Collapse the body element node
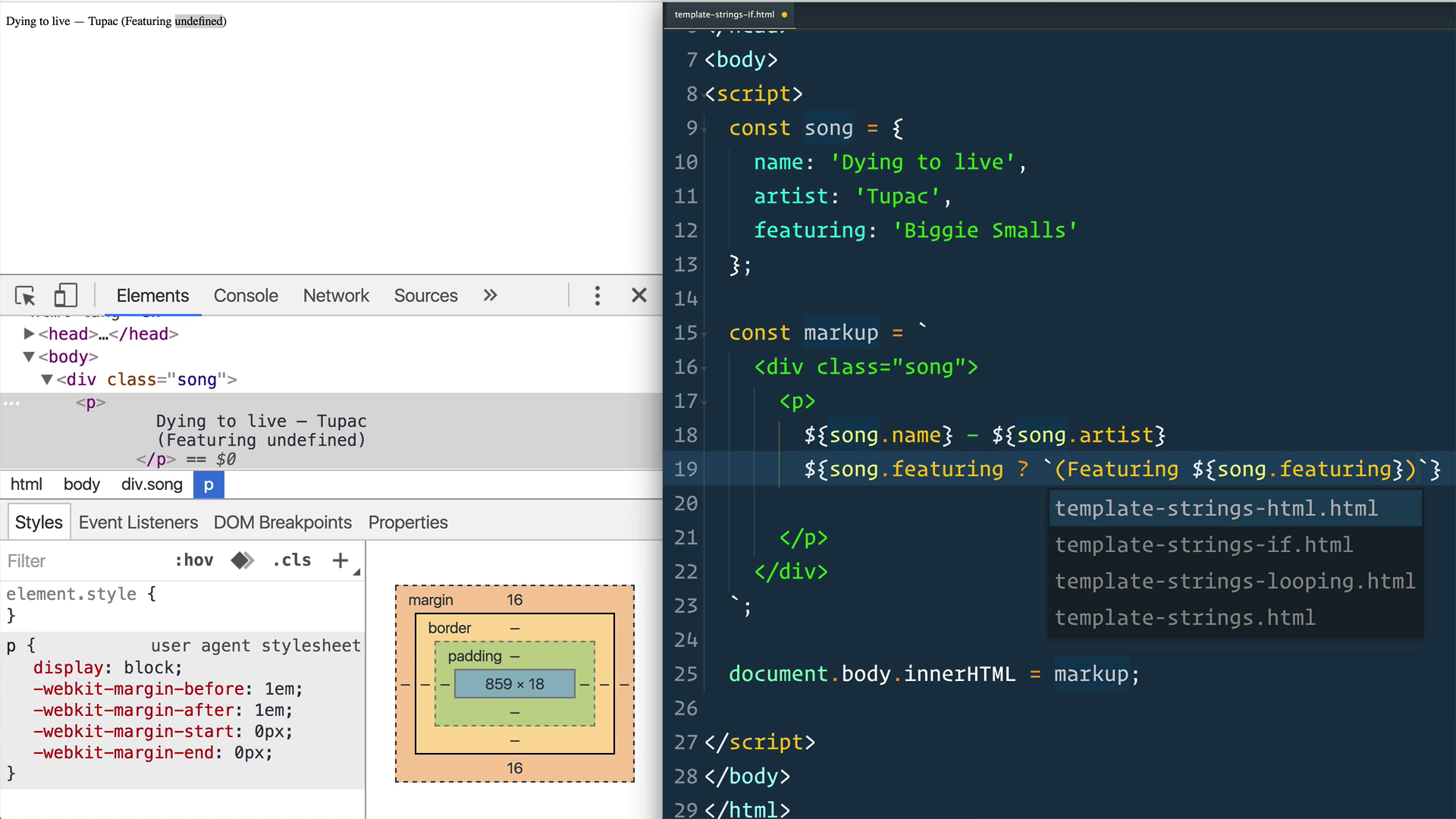1456x819 pixels. tap(29, 356)
